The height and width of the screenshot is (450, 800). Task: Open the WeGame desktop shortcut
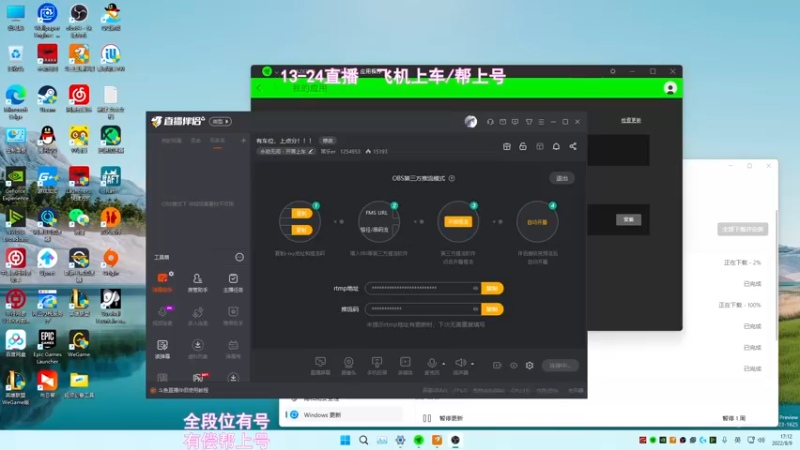point(79,343)
